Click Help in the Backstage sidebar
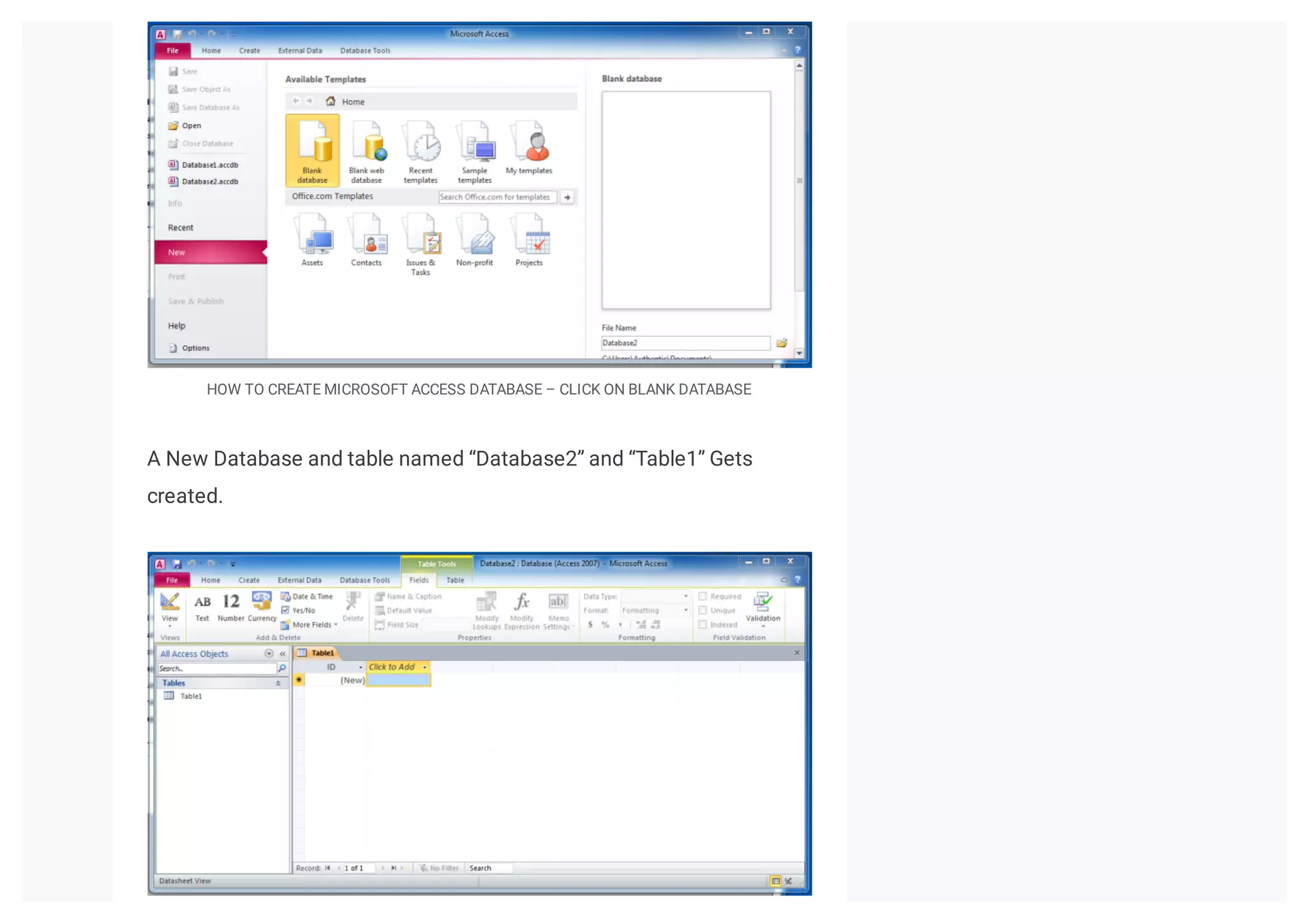Viewport: 1308px width, 924px height. tap(177, 326)
